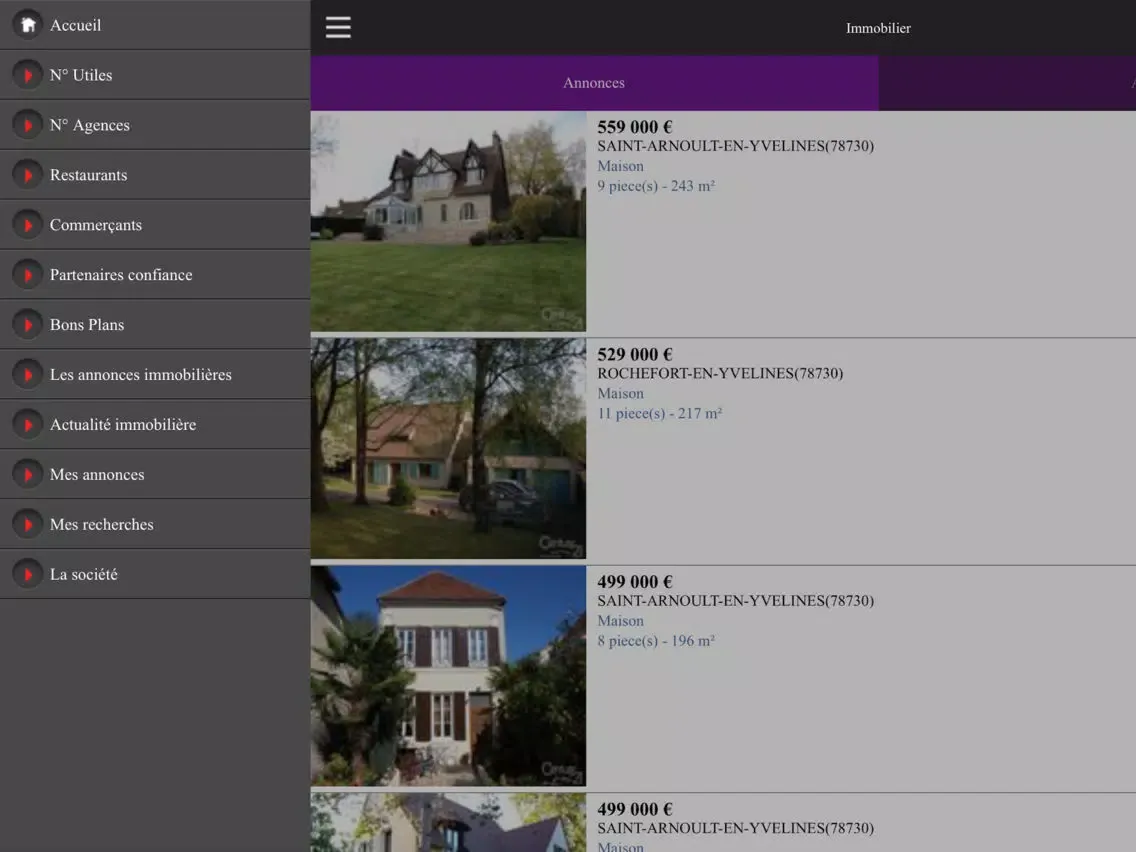Screen dimensions: 1136x852
Task: Click the bottom-most 499 000 € price
Action: pyautogui.click(x=635, y=809)
